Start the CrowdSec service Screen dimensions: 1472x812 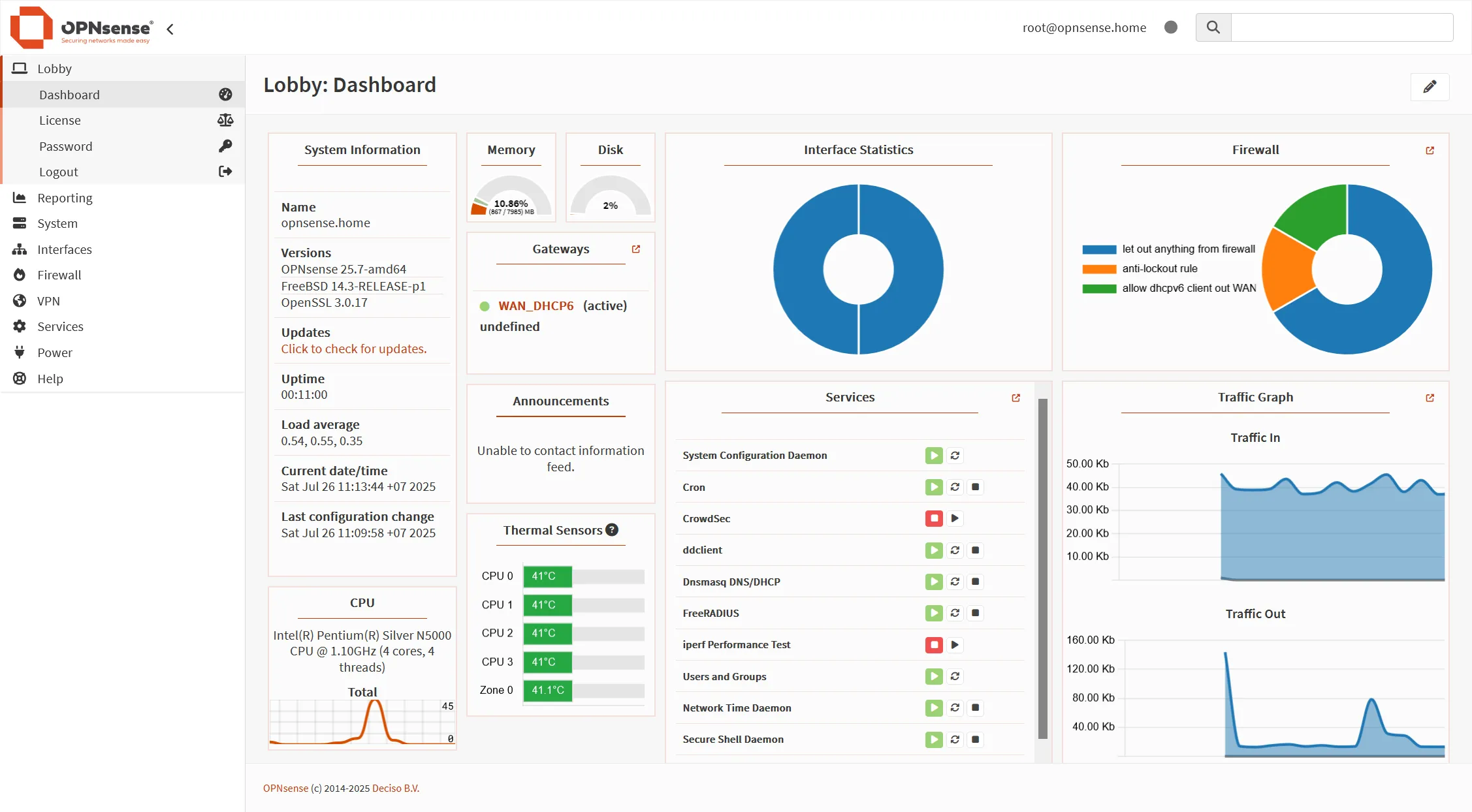[x=955, y=518]
